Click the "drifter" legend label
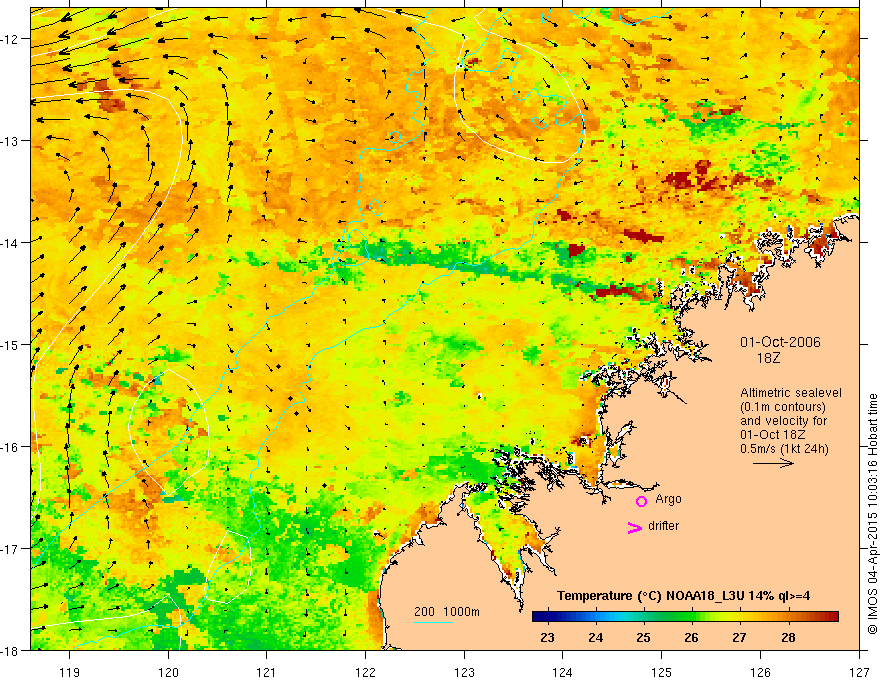This screenshot has height=680, width=880. 663,526
